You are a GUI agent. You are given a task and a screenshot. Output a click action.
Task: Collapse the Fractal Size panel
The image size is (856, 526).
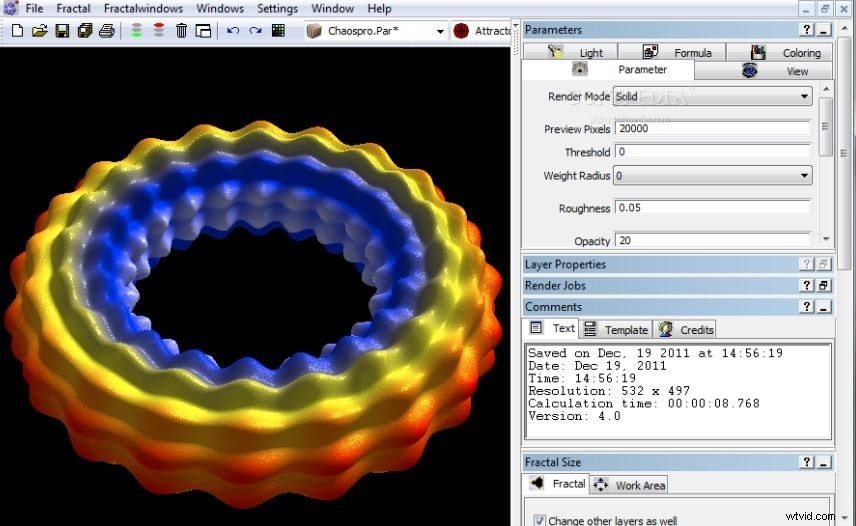(824, 462)
